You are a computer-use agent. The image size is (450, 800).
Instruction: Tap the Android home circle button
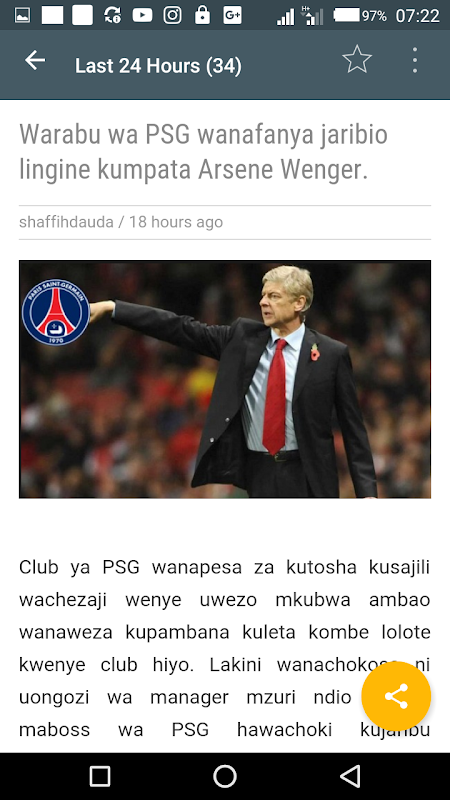pos(225,776)
